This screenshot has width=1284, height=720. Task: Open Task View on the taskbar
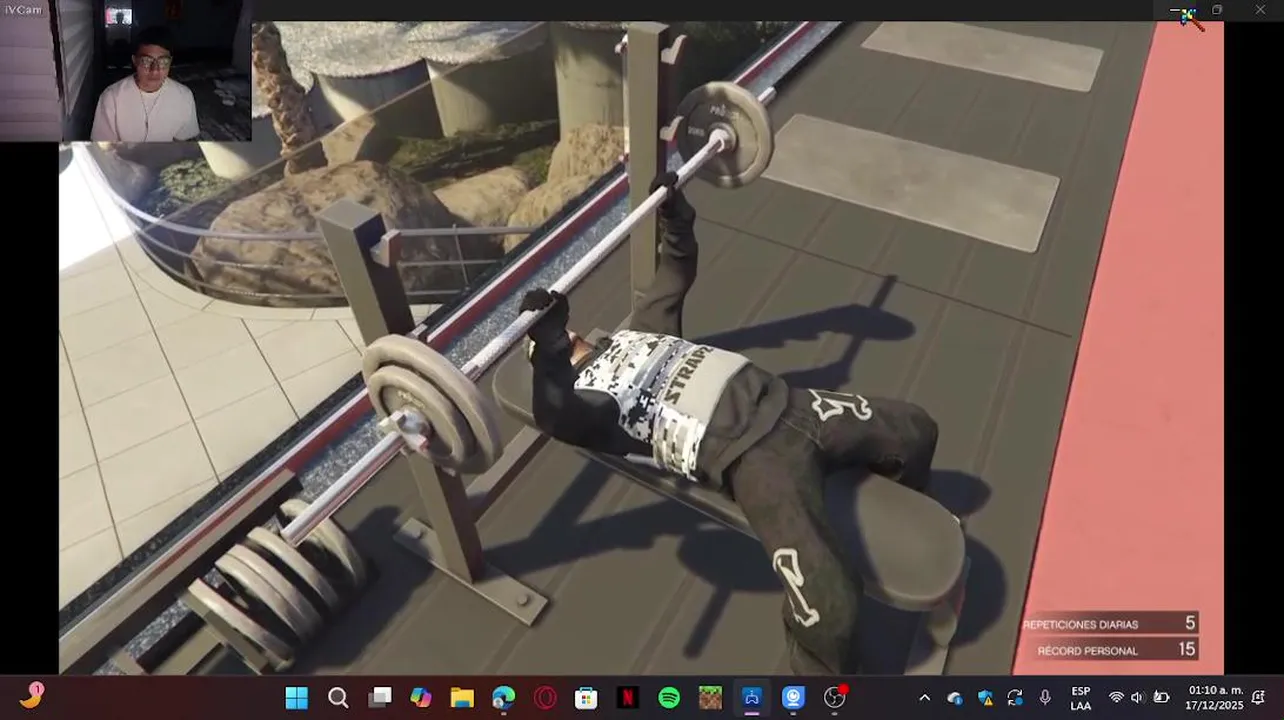380,697
